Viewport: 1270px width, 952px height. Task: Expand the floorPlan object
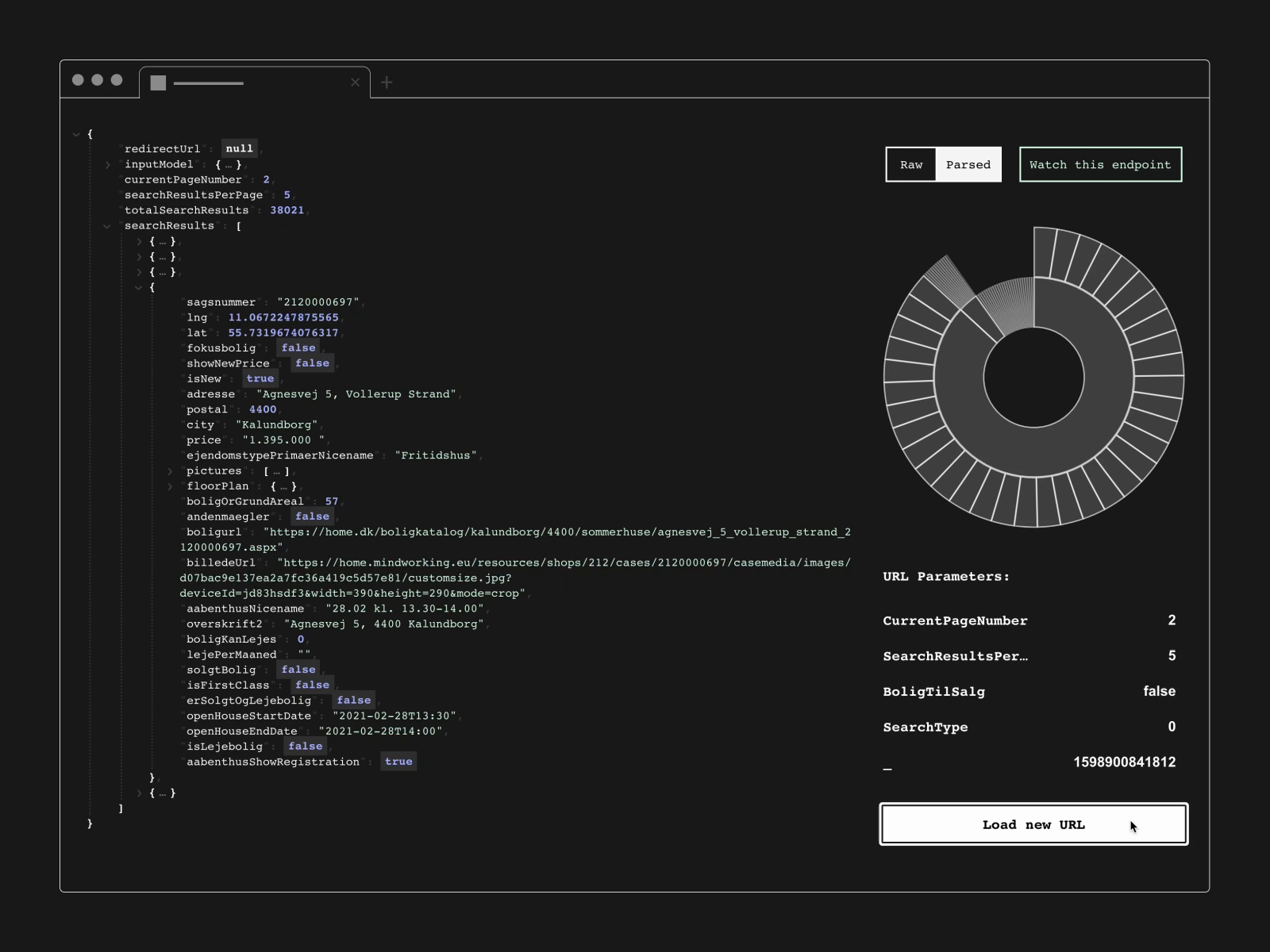[169, 486]
